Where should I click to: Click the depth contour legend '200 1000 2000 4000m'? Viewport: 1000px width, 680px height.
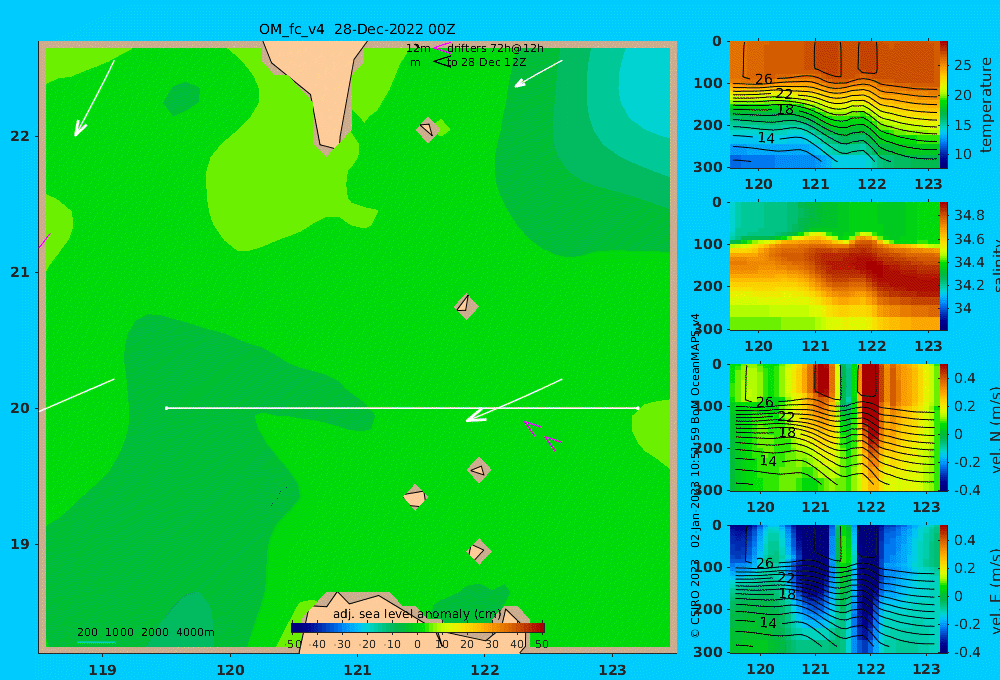(145, 632)
